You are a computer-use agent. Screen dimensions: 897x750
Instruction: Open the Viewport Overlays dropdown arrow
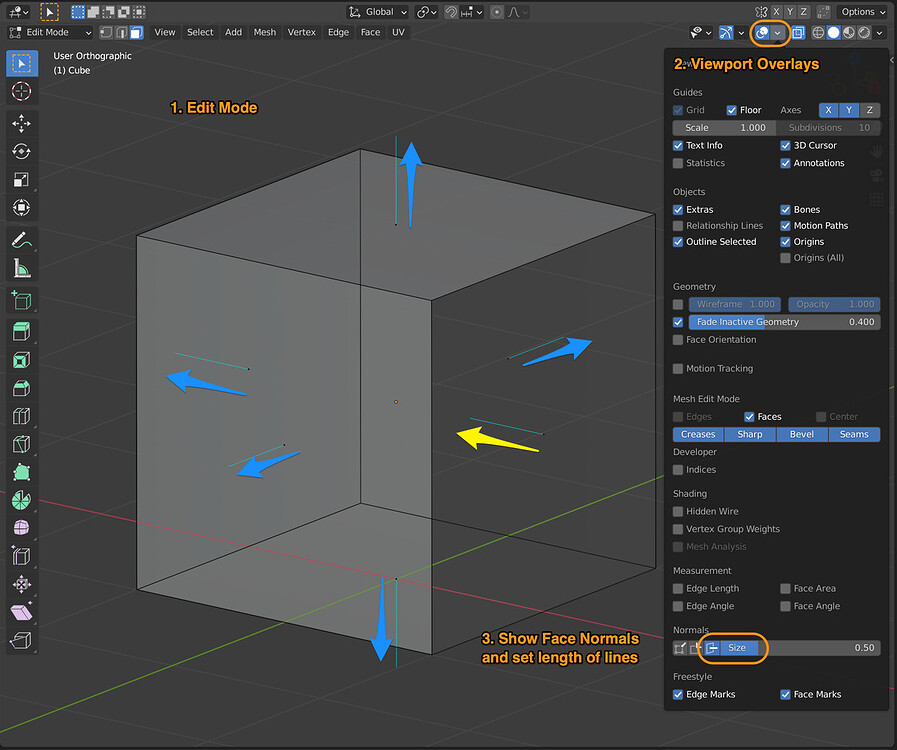click(x=779, y=32)
